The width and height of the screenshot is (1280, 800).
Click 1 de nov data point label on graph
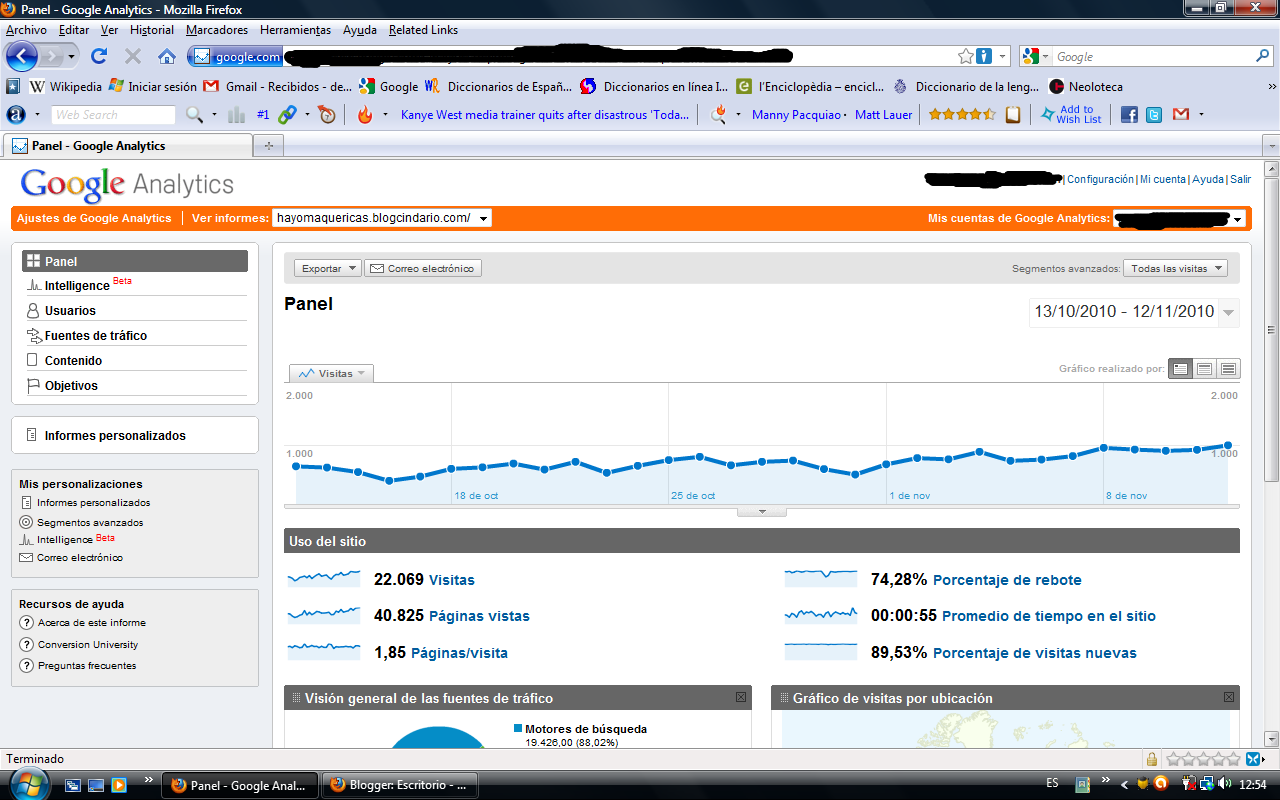[x=909, y=496]
